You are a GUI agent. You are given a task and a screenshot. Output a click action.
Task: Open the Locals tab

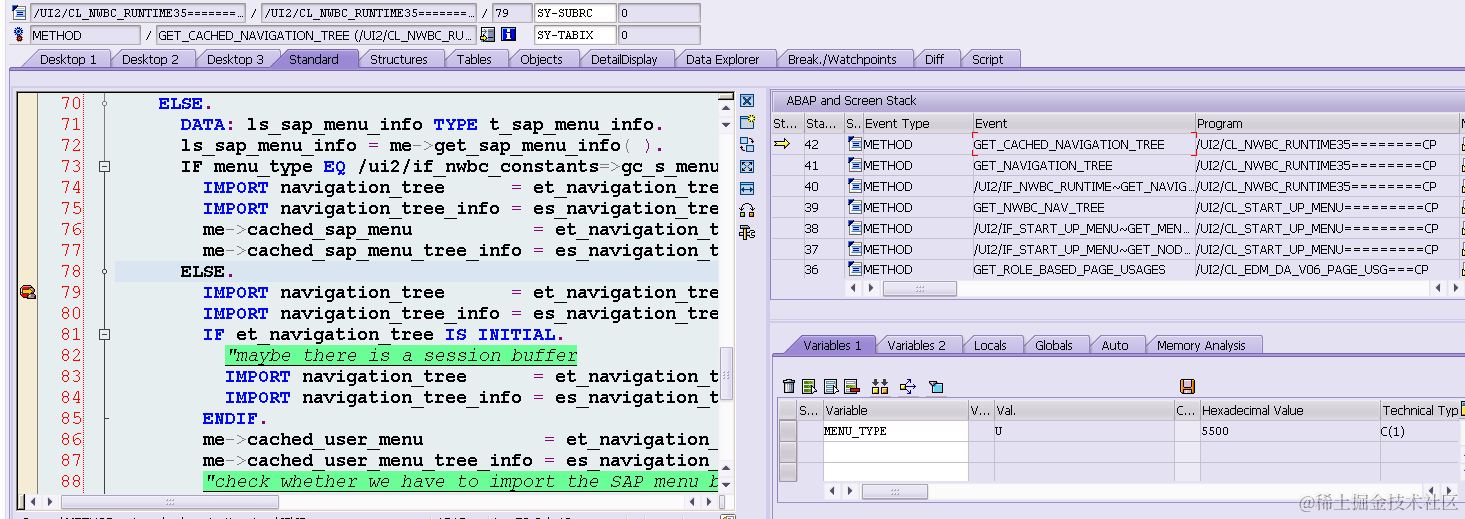coord(990,345)
